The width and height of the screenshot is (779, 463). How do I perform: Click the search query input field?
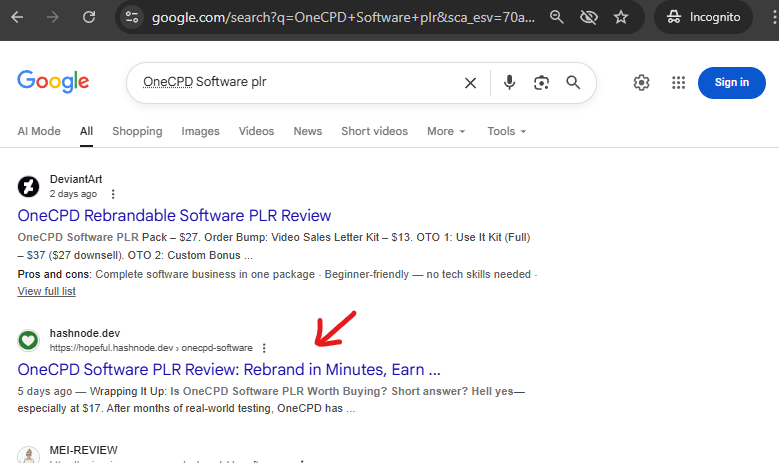pos(300,83)
